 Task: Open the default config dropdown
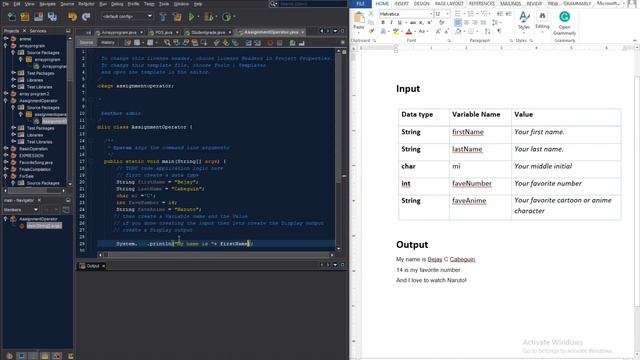[x=127, y=16]
